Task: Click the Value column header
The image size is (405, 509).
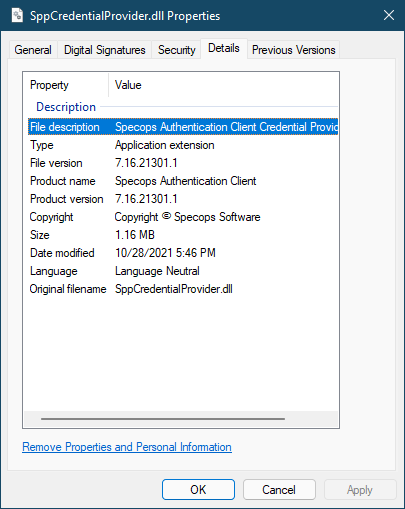Action: coord(223,85)
